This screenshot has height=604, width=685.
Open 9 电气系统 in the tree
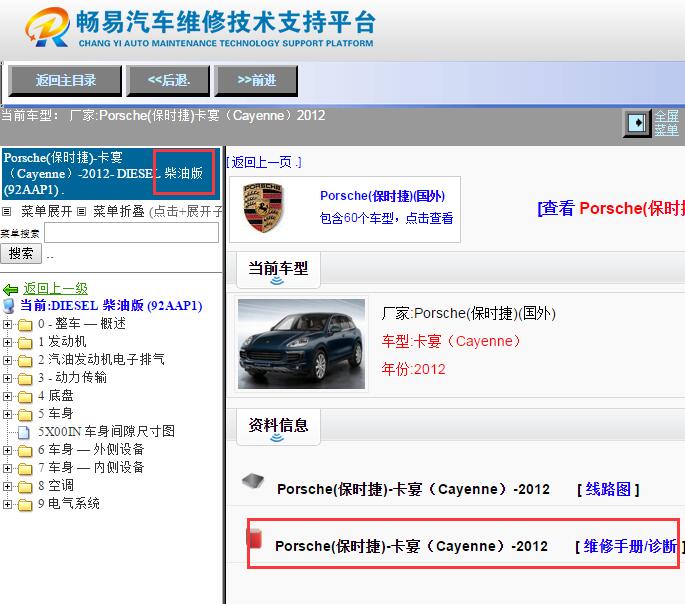click(69, 504)
